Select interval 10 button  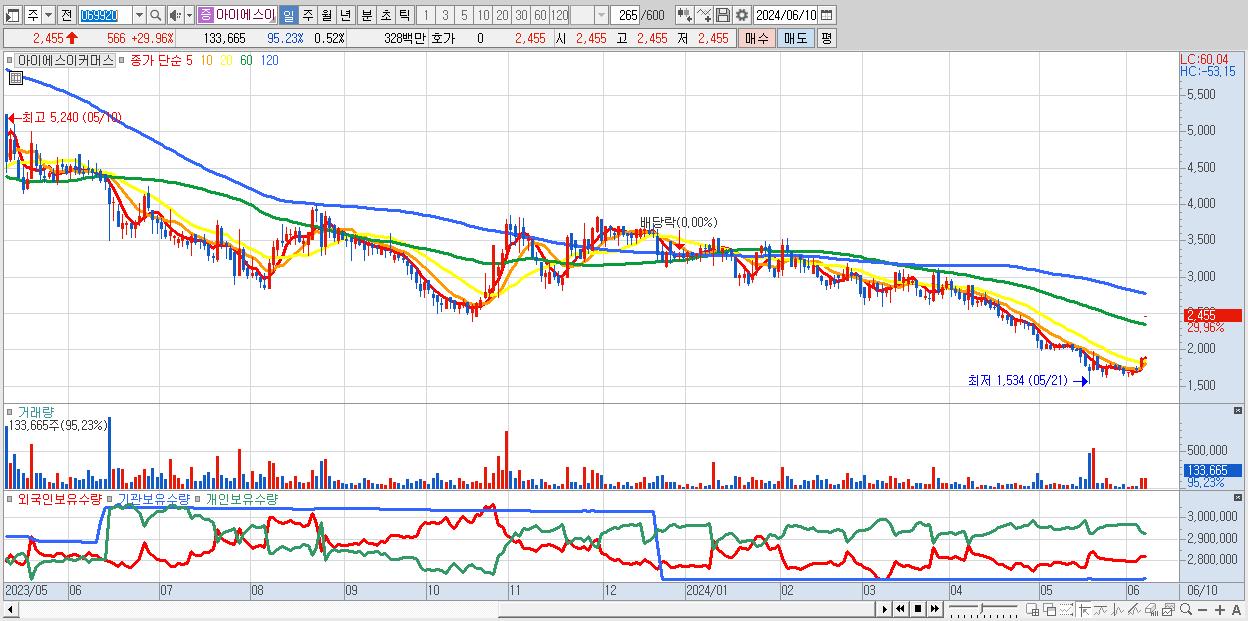[483, 15]
